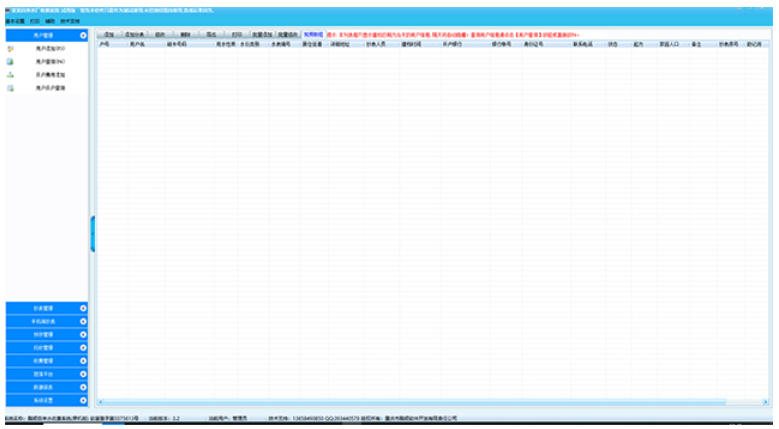779x429 pixels.
Task: Sort by the 用户名 column header
Action: (x=137, y=45)
